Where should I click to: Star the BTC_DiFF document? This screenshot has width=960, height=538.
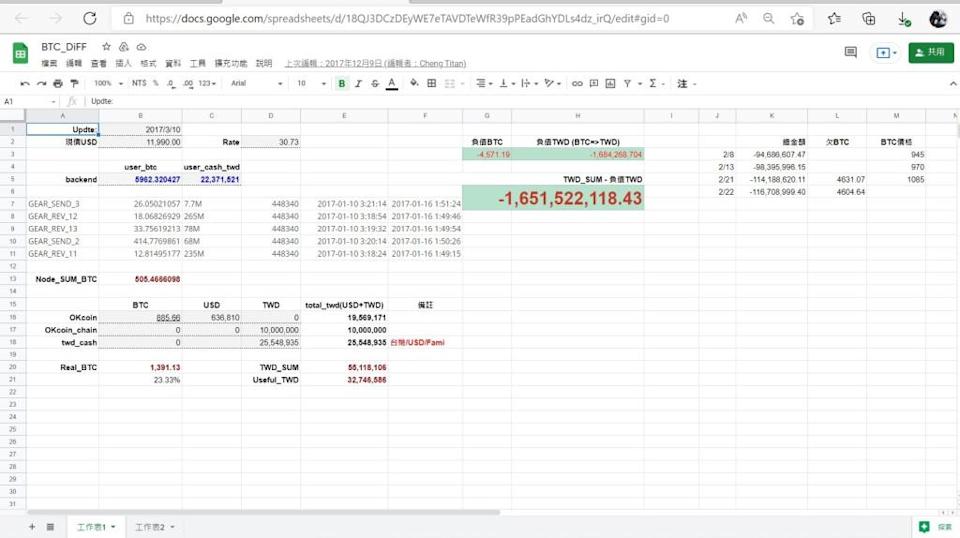point(106,47)
